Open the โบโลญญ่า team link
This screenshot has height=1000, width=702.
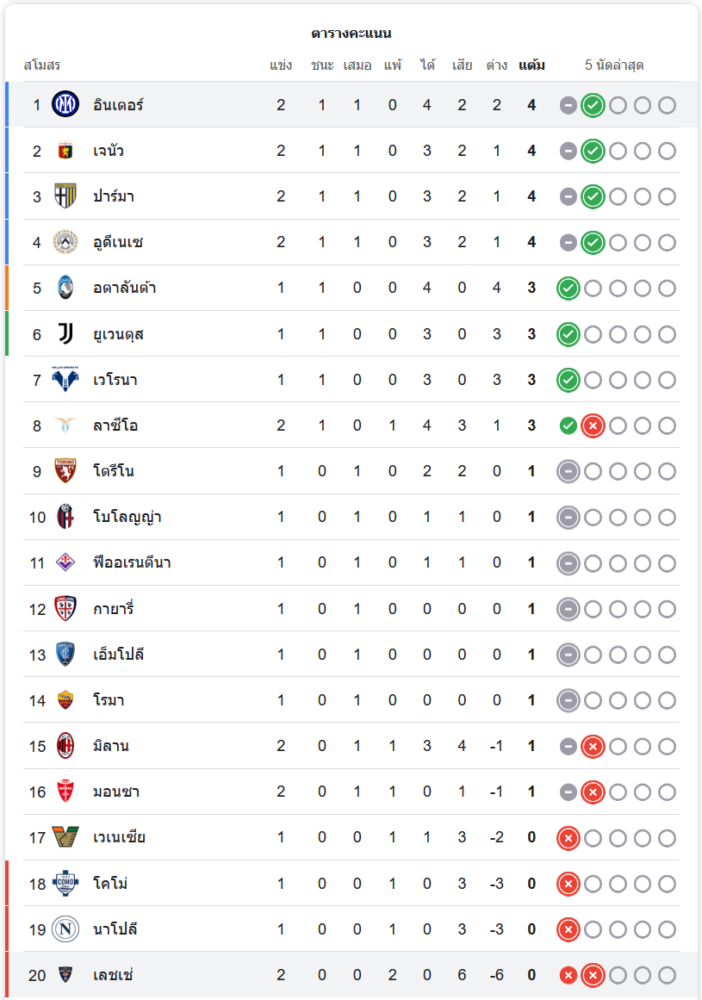coord(127,517)
